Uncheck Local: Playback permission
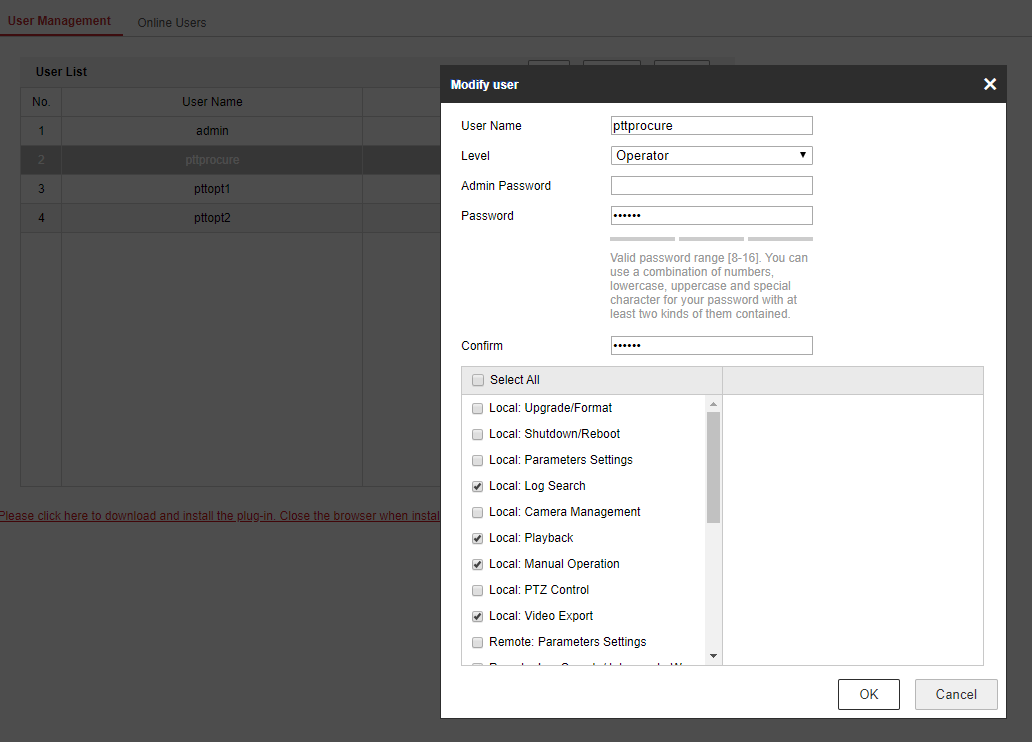The image size is (1032, 742). coord(478,539)
